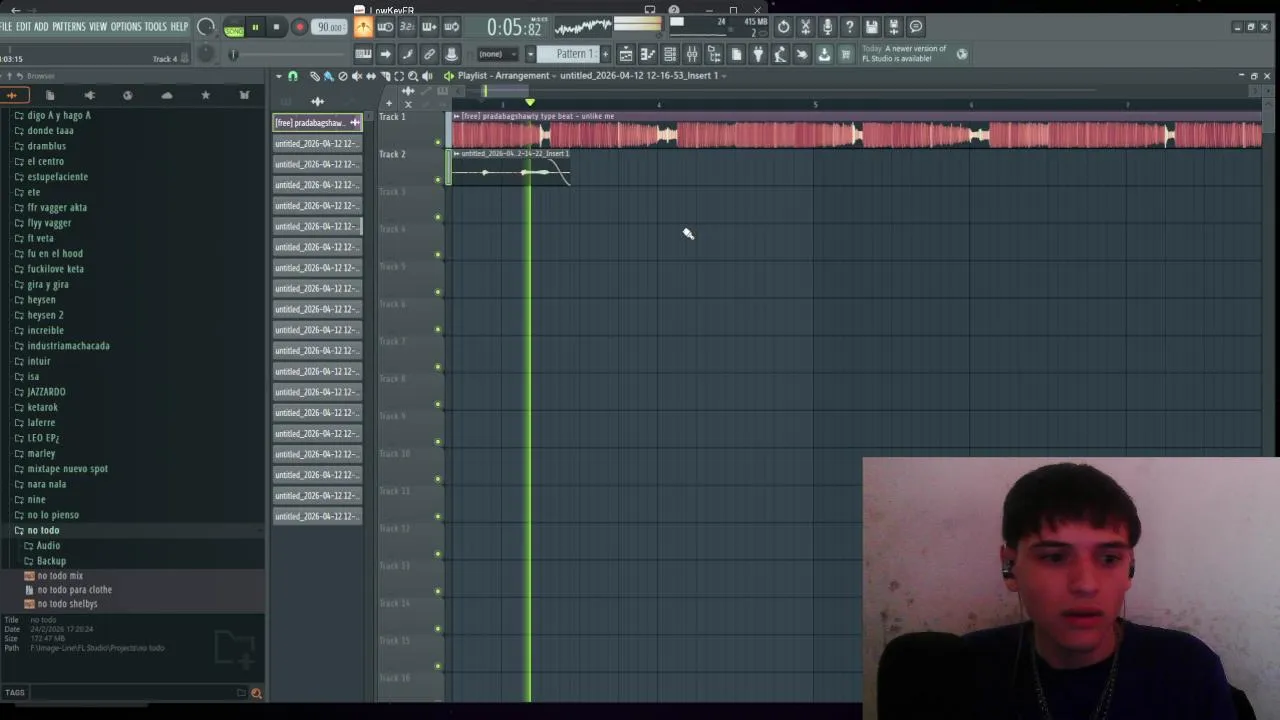Screen dimensions: 1280x720
Task: Open pattern menu arrow left of Pattern 1
Action: (530, 54)
